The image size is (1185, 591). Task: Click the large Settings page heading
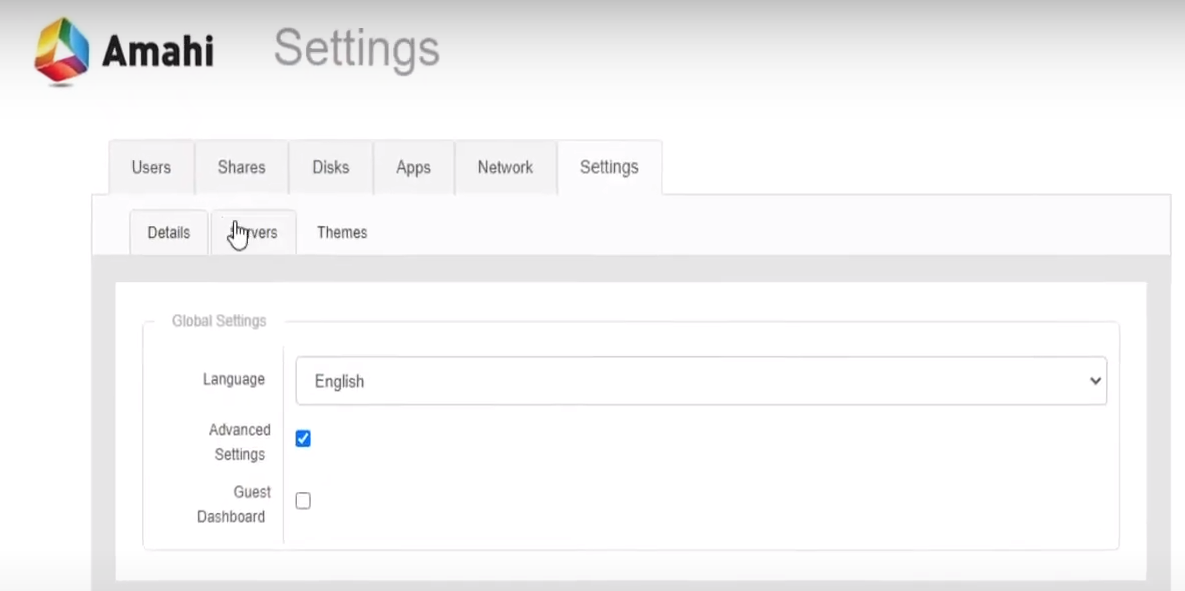356,48
